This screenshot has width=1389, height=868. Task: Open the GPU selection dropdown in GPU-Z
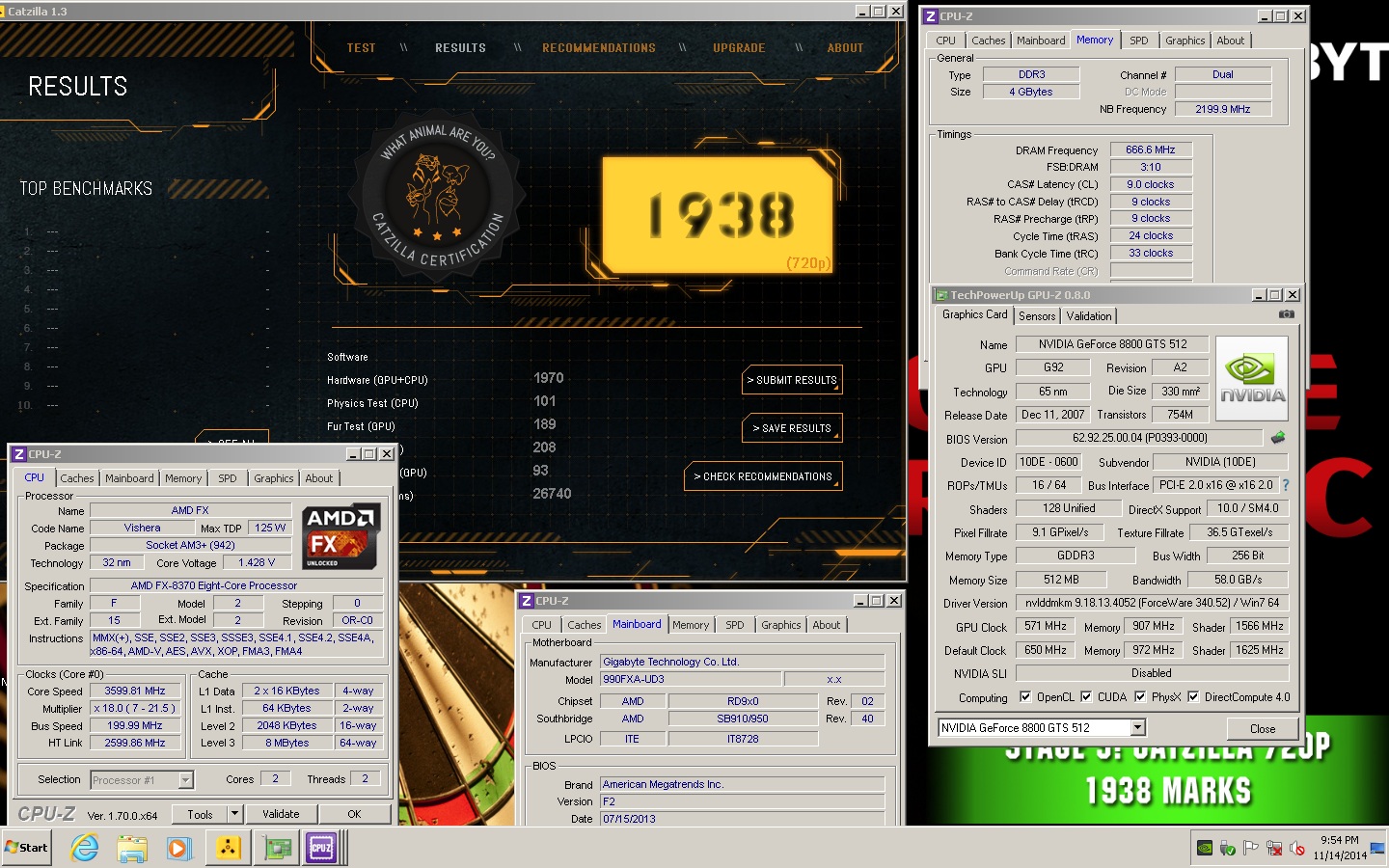pos(1138,728)
